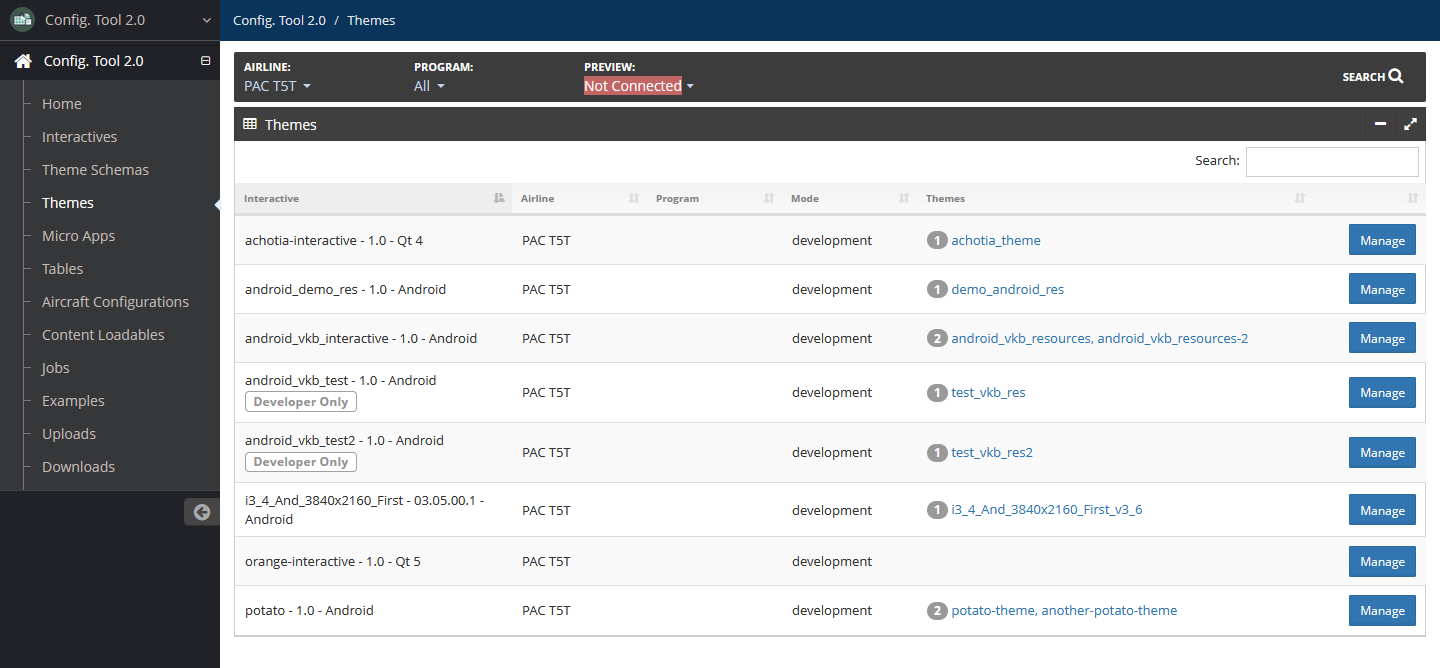Click Developer Only badge under android_vkb_test2
The image size is (1440, 668).
click(x=301, y=462)
